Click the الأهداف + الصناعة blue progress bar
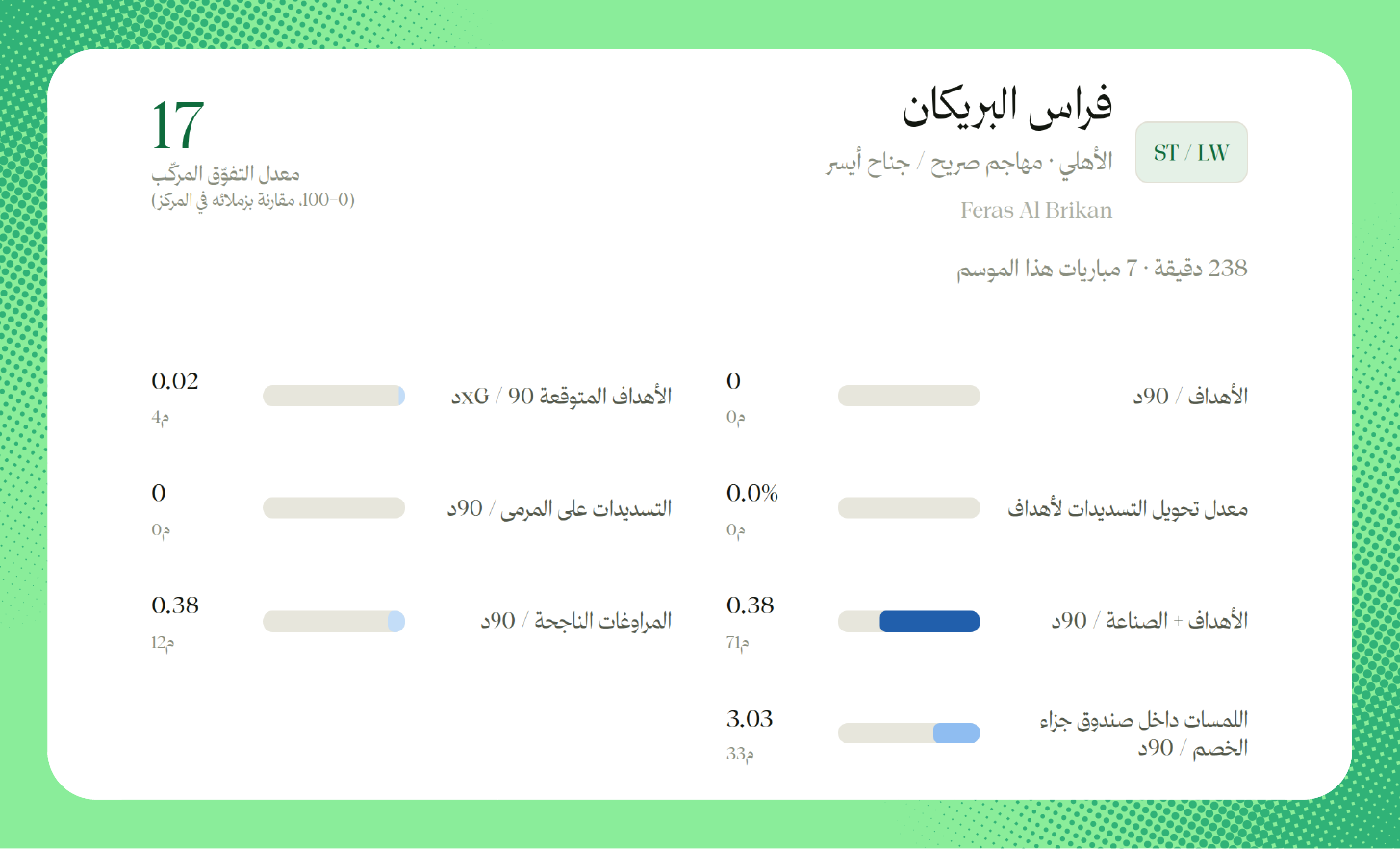1400x849 pixels. 909,622
